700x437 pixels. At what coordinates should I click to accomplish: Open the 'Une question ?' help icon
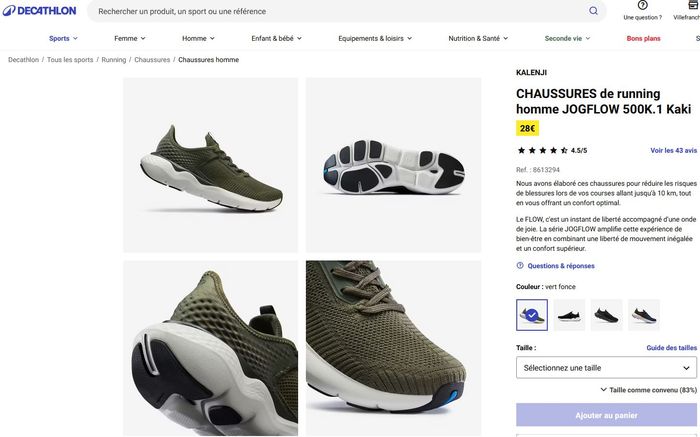coord(642,6)
